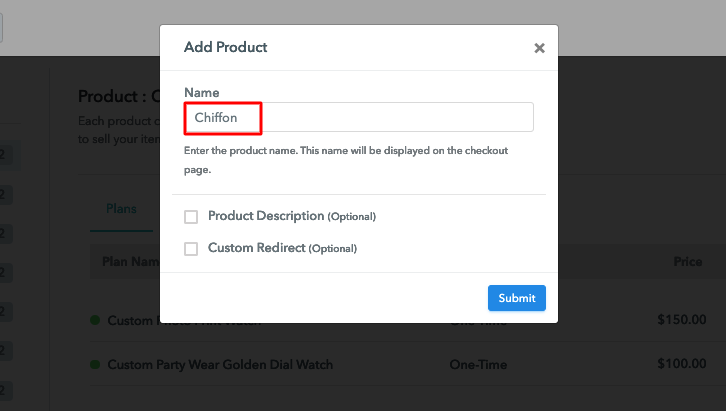Click the Product Description (Optional) label
Viewport: 726px width, 411px height.
pyautogui.click(x=292, y=216)
